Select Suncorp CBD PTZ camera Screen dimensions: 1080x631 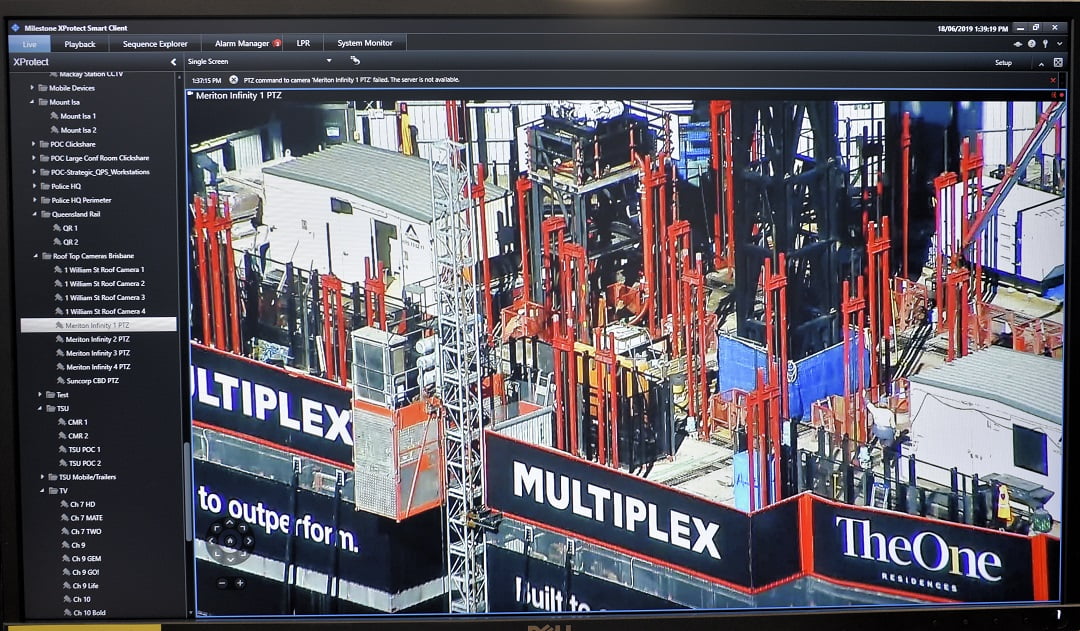pos(92,381)
